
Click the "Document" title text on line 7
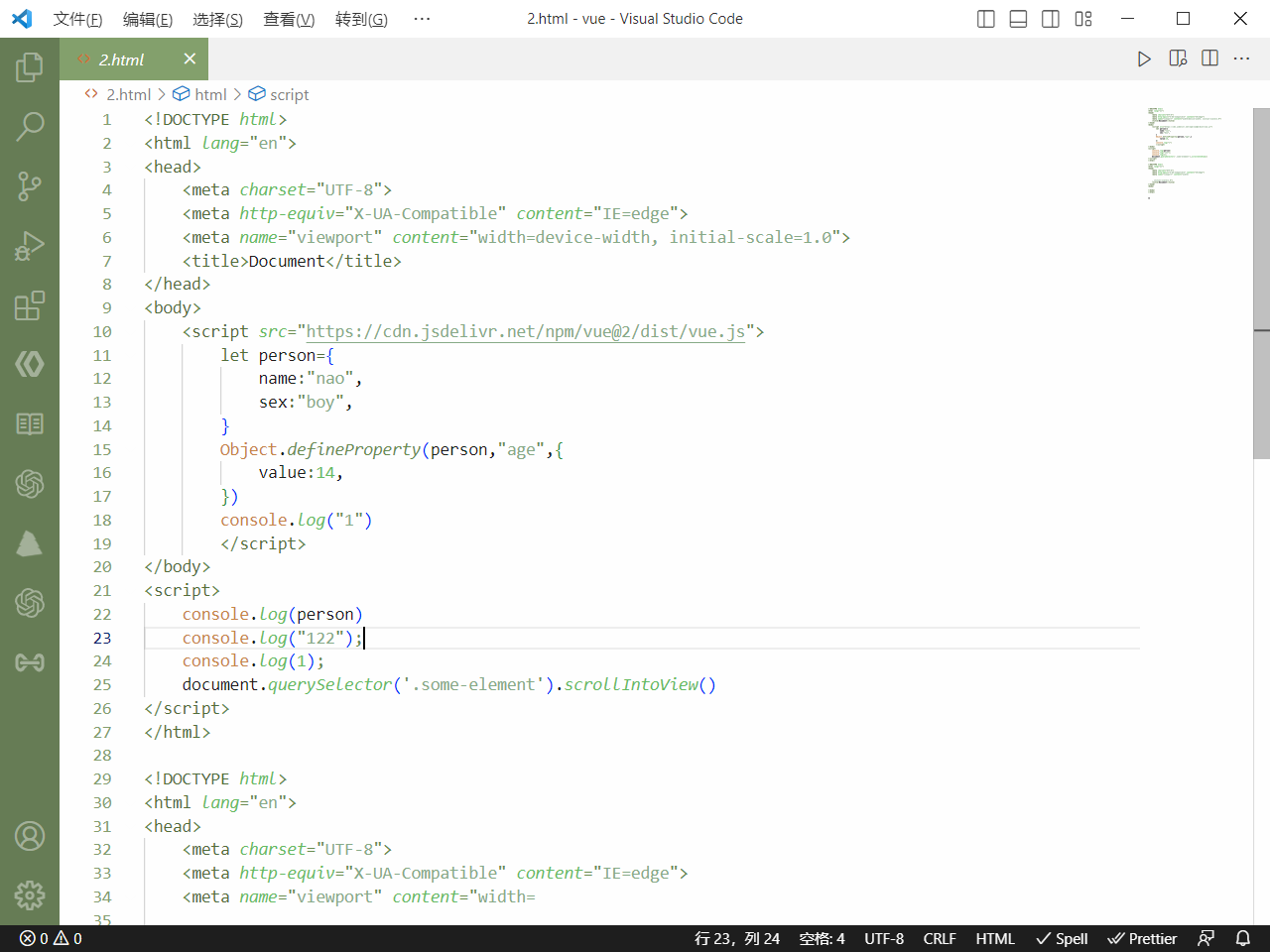[x=287, y=261]
